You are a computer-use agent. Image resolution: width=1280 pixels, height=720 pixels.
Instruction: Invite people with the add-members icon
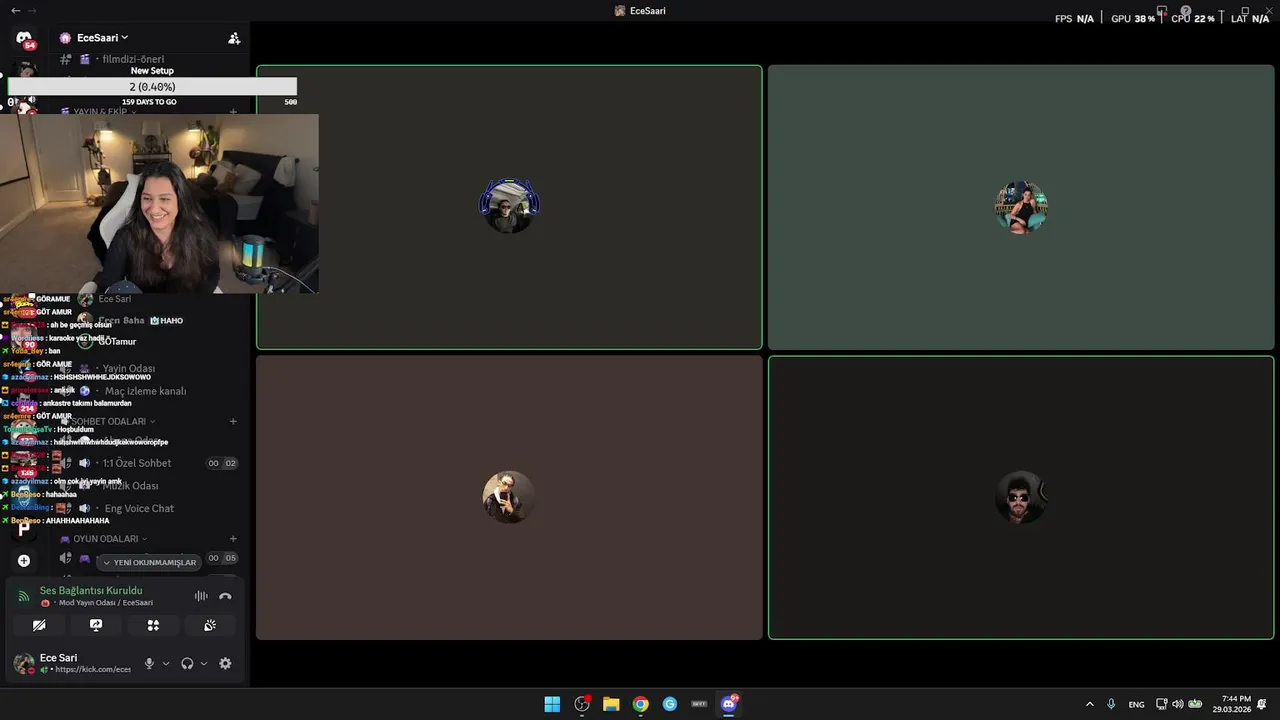pos(234,38)
